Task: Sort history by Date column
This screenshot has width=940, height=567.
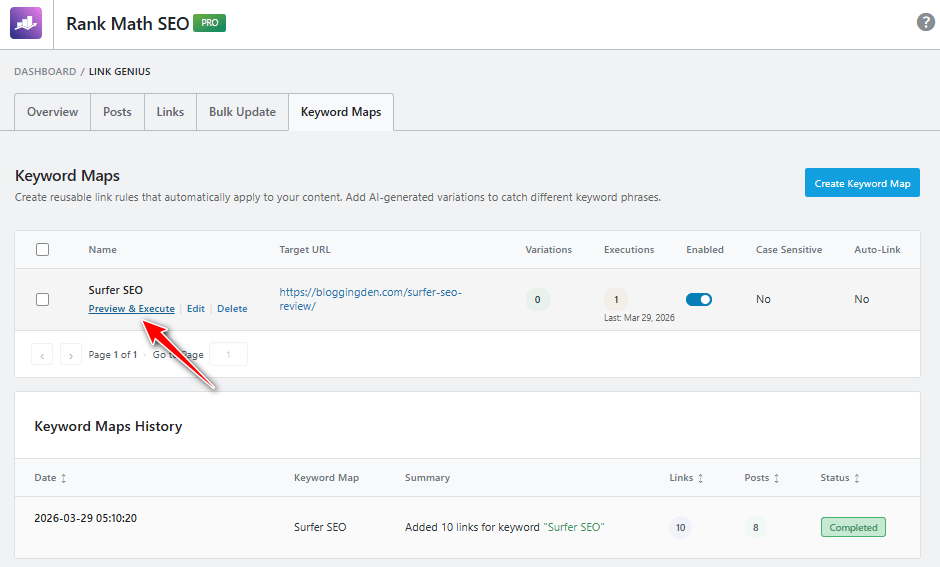Action: point(50,478)
